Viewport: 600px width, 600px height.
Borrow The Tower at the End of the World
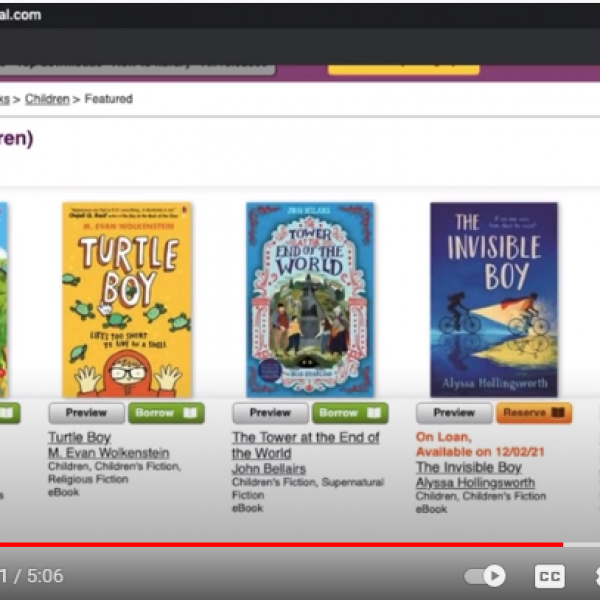tap(350, 413)
